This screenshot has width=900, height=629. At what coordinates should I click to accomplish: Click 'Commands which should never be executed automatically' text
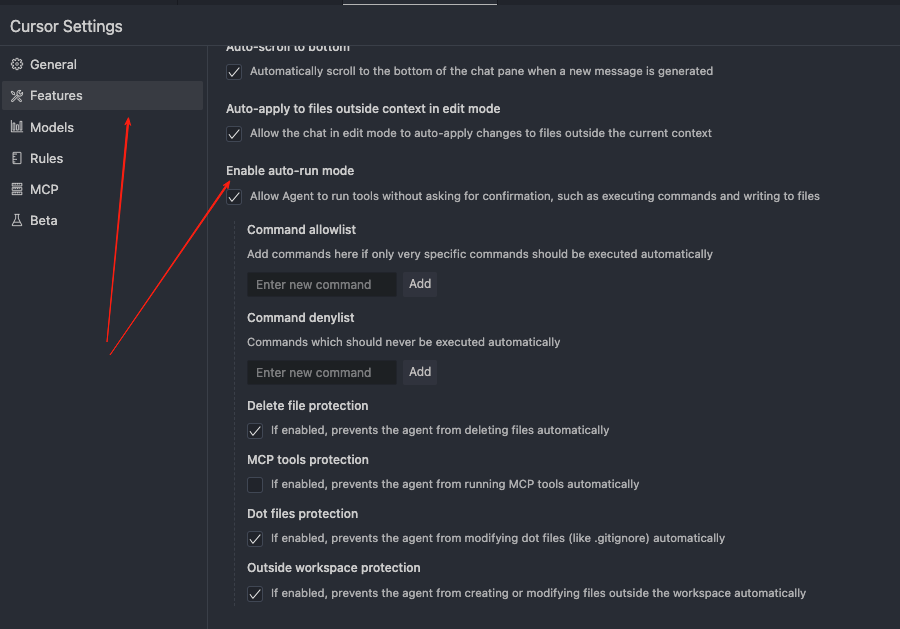tap(404, 342)
